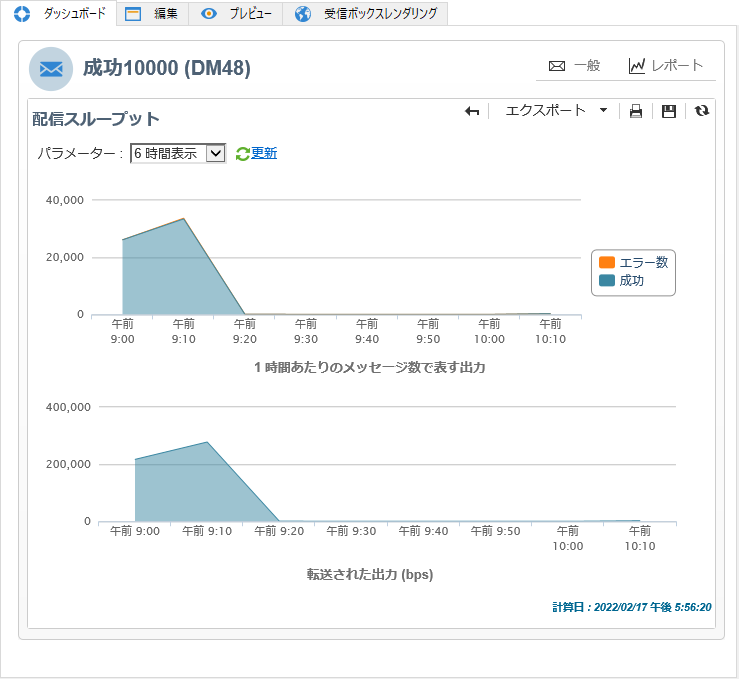Click the エクスポート button
The height and width of the screenshot is (679, 739).
(x=545, y=110)
